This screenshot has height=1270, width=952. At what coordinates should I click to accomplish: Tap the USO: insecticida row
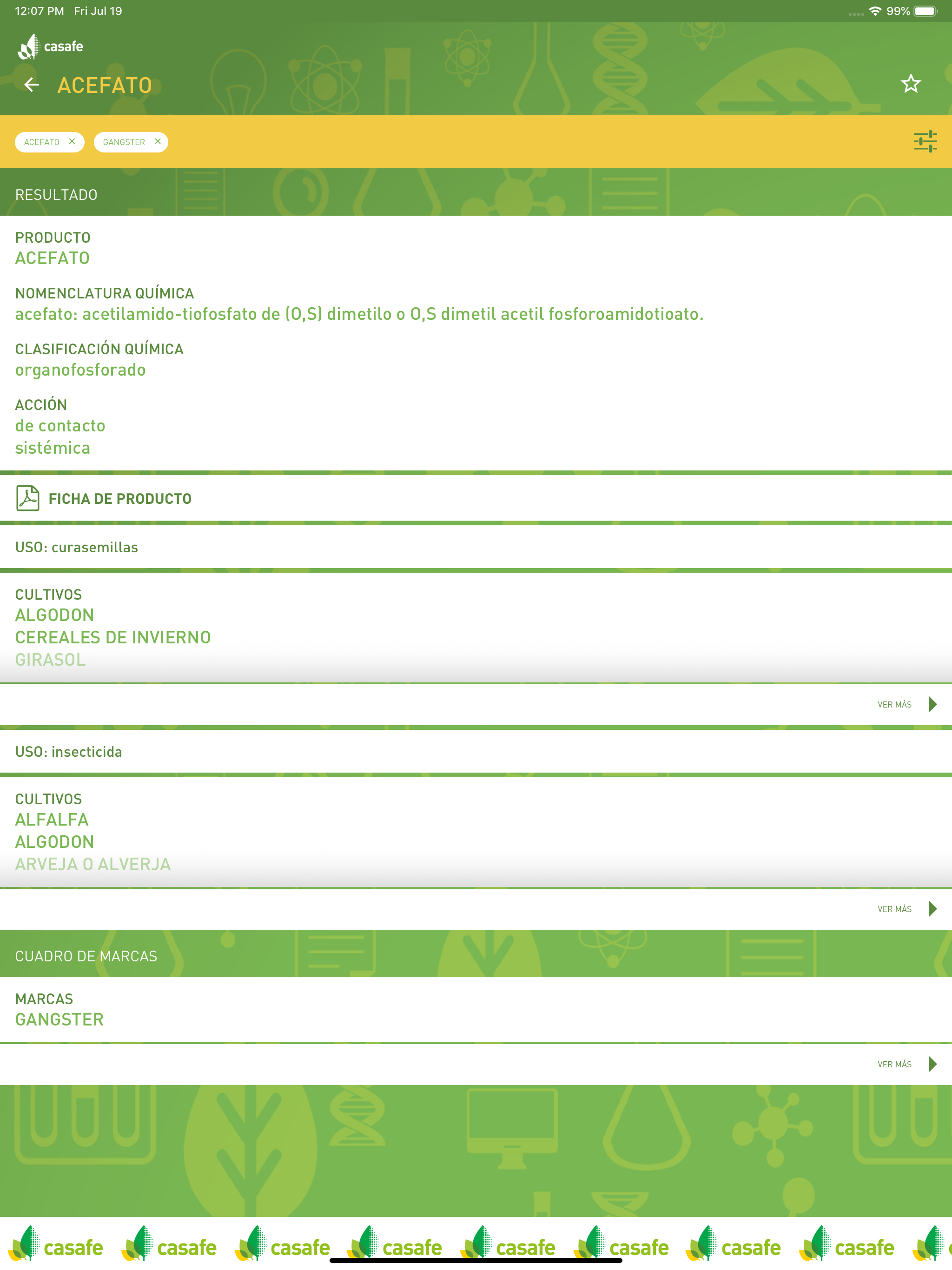(476, 752)
